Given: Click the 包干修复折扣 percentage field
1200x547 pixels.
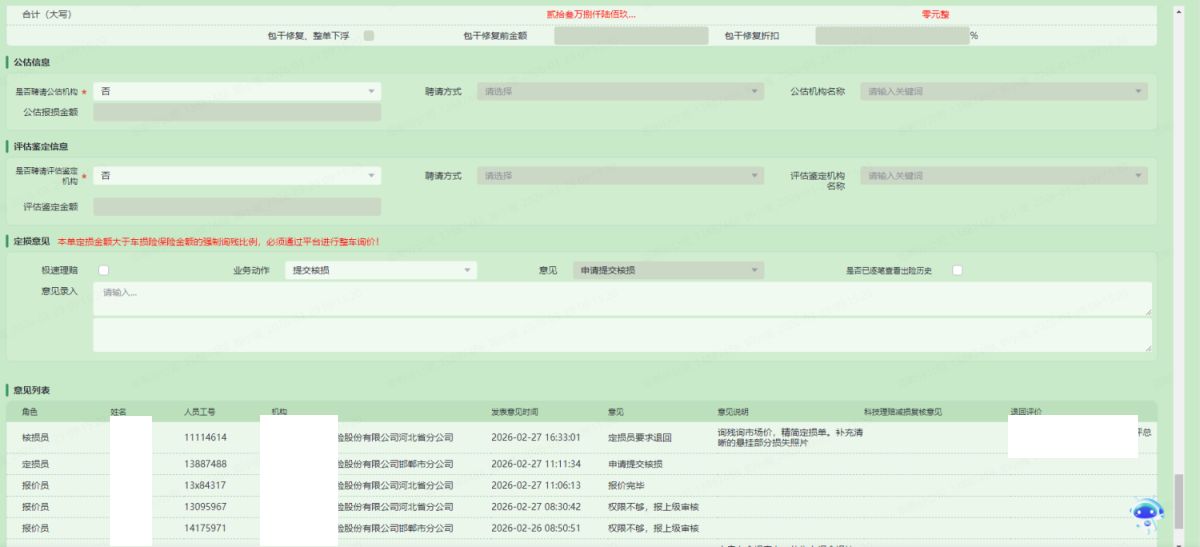Looking at the screenshot, I should [891, 36].
